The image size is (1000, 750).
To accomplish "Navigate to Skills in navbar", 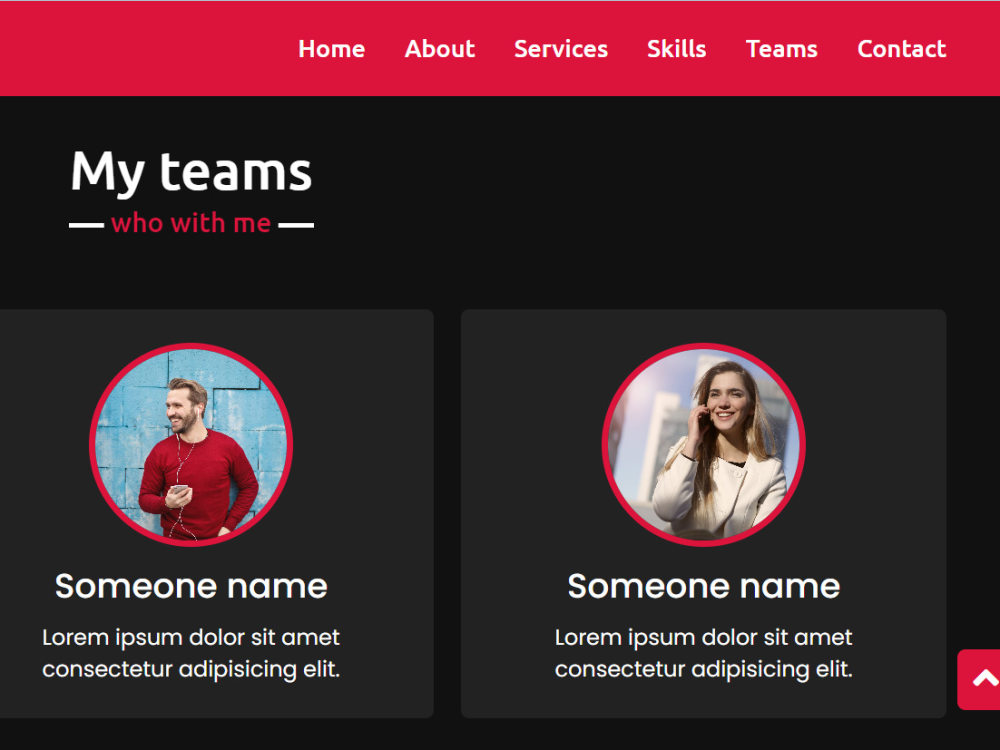I will [x=677, y=49].
